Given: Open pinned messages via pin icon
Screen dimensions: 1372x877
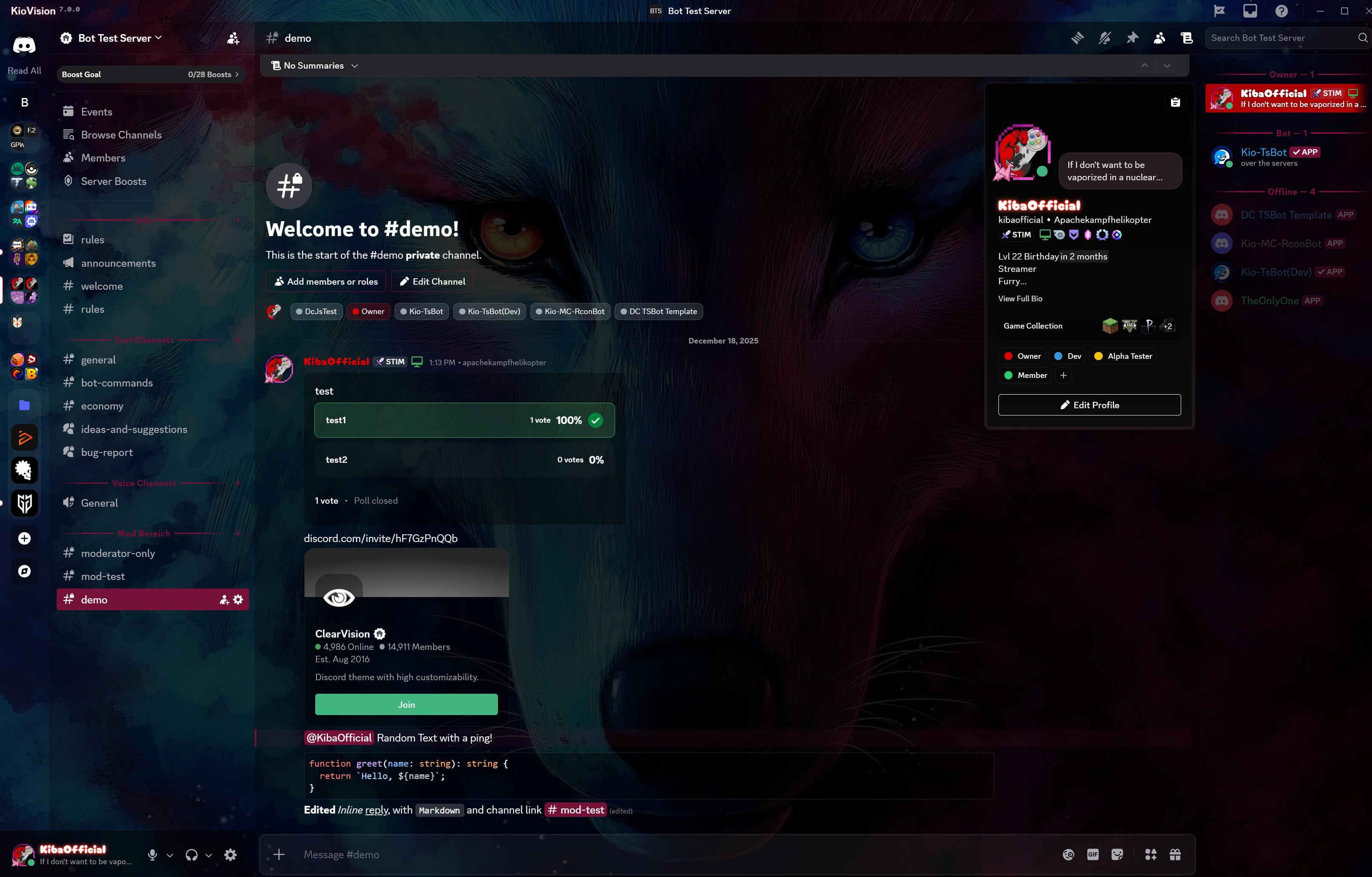Looking at the screenshot, I should point(1132,38).
